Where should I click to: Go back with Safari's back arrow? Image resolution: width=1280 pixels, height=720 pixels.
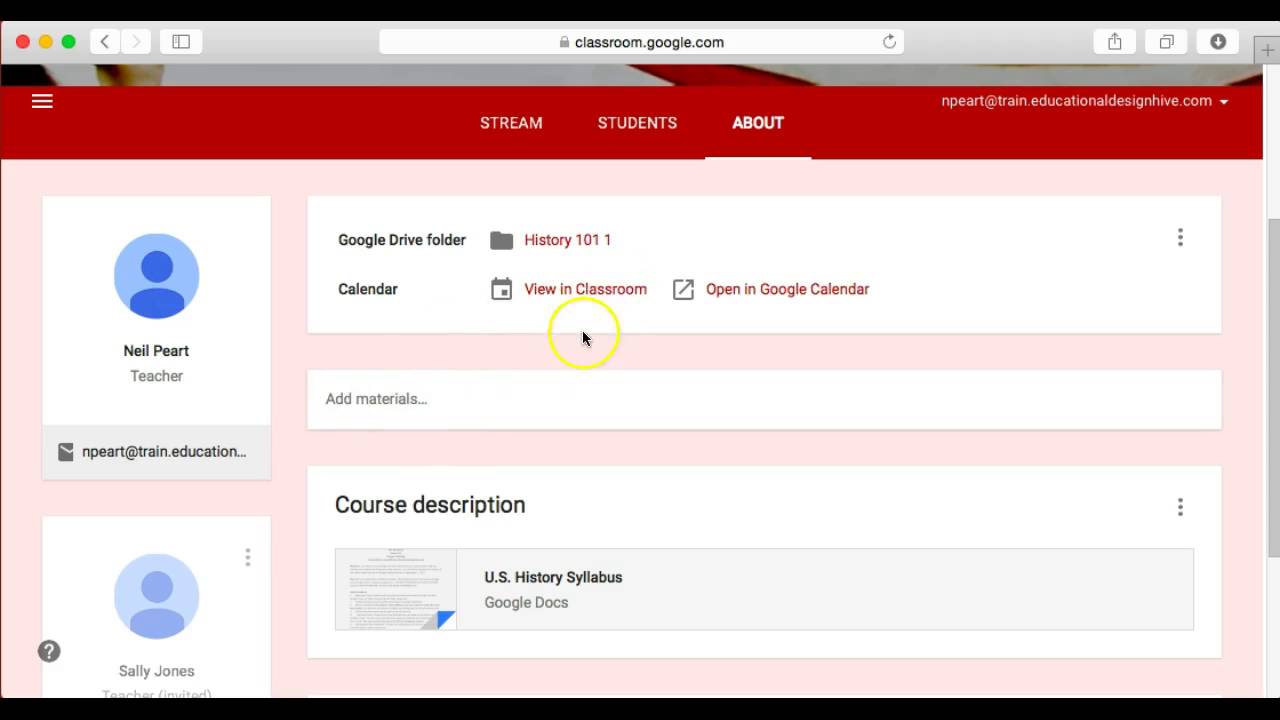pos(105,42)
